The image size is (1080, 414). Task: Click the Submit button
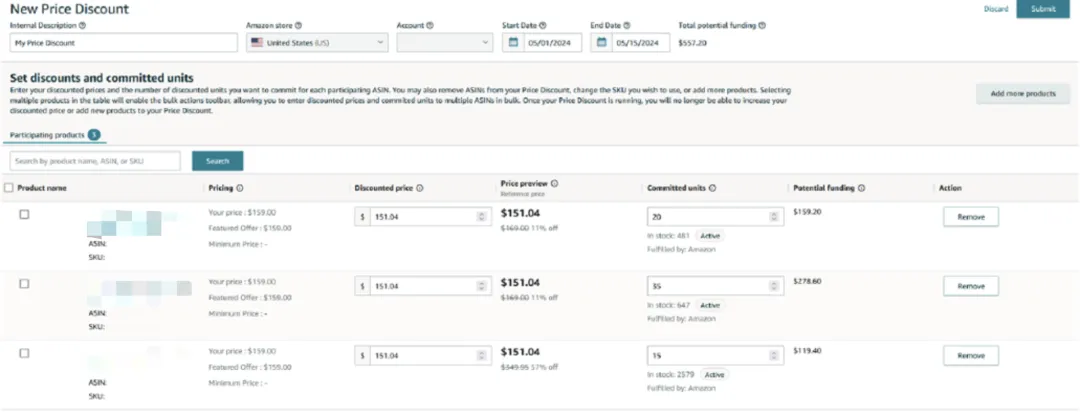click(x=1042, y=9)
